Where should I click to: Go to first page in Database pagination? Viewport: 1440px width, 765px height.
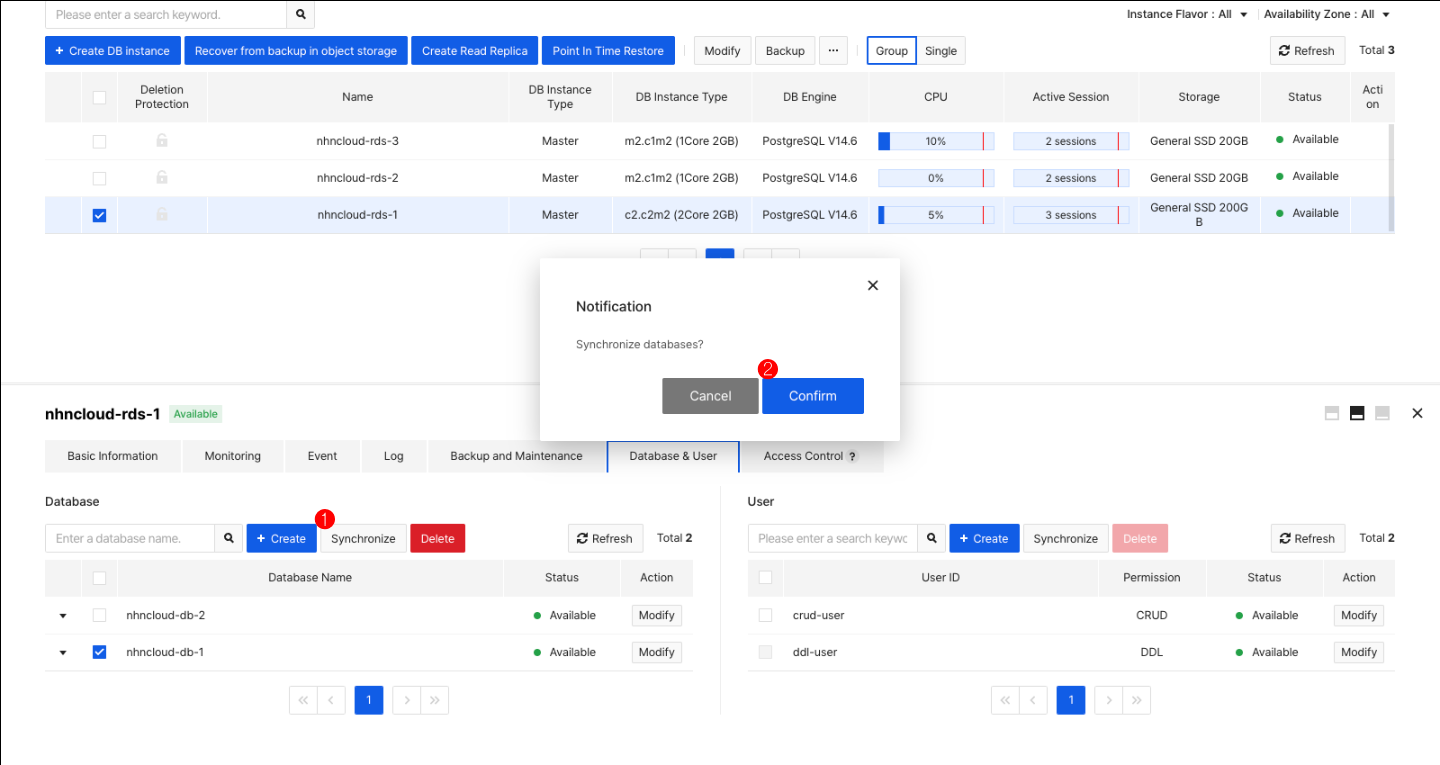[303, 700]
